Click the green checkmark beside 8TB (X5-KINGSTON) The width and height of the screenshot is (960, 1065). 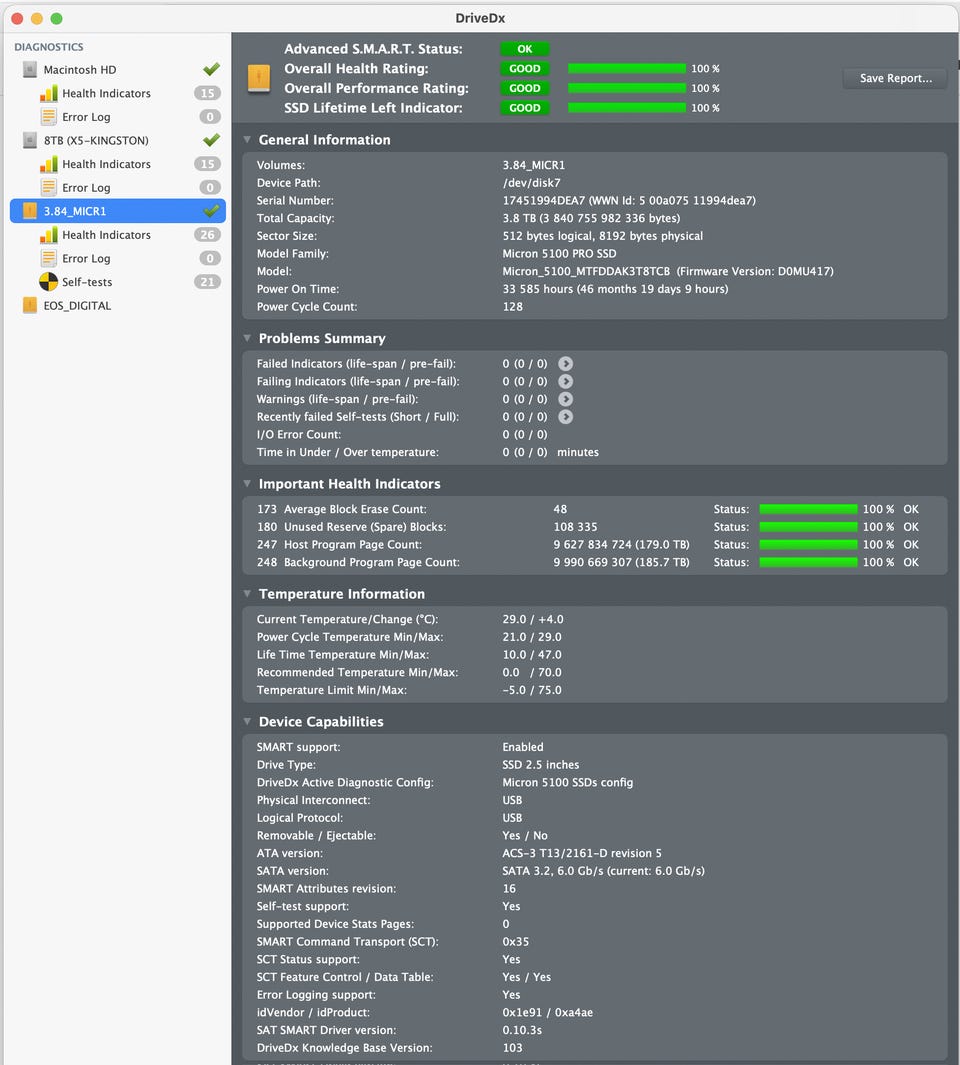(211, 139)
